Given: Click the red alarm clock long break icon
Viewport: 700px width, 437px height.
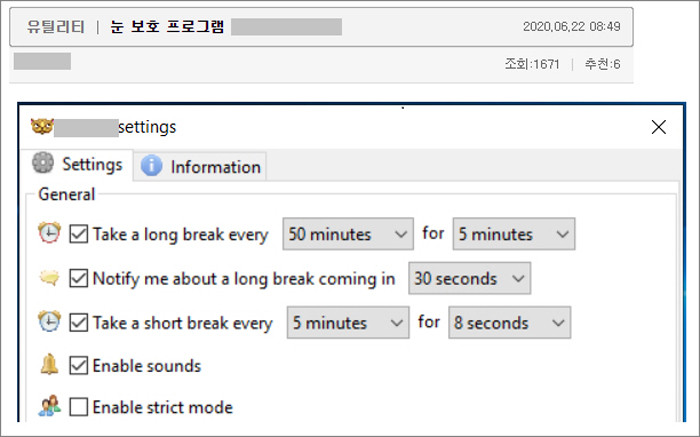Looking at the screenshot, I should pos(49,234).
